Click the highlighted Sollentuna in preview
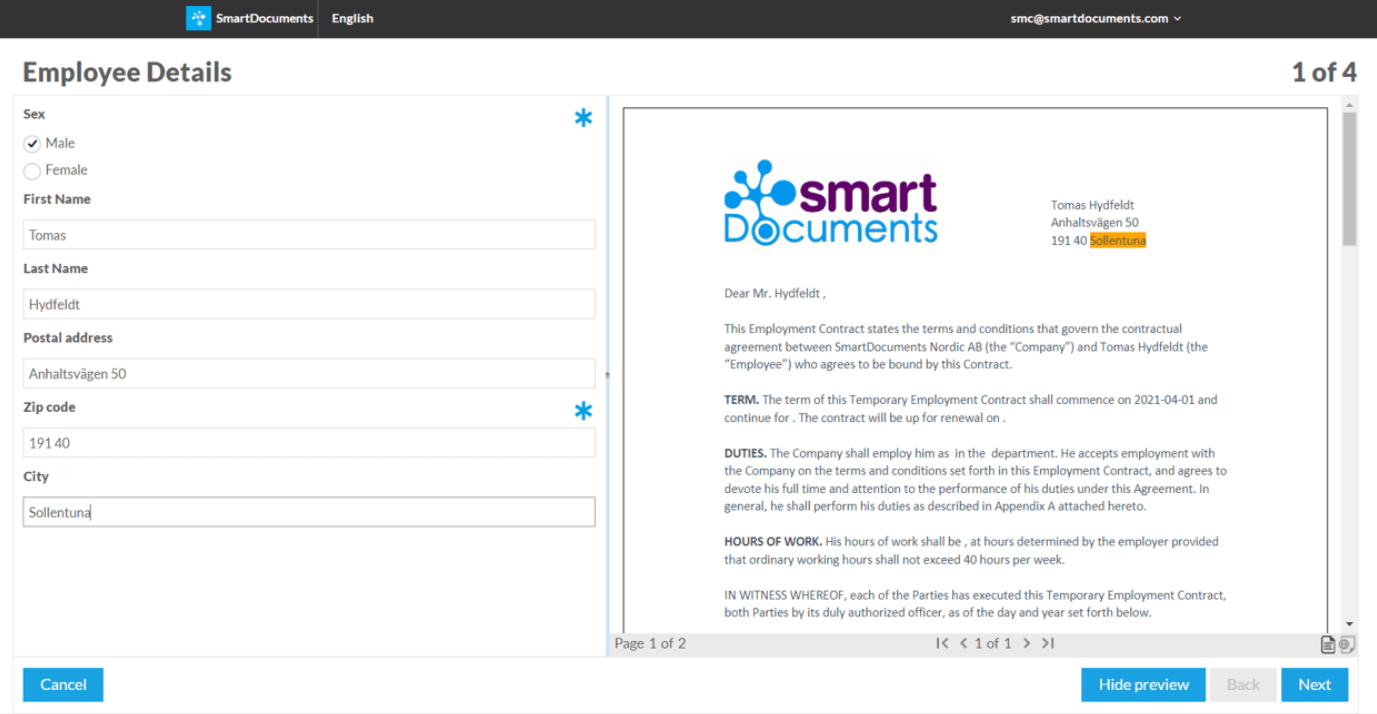The width and height of the screenshot is (1377, 714). click(x=1118, y=241)
